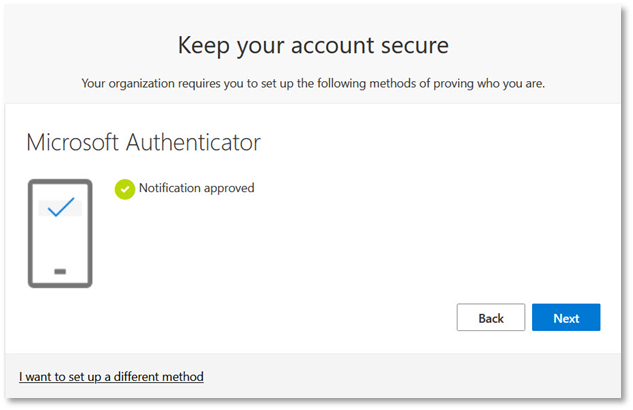Click the organization requirement description text
The height and width of the screenshot is (410, 633).
click(x=313, y=83)
